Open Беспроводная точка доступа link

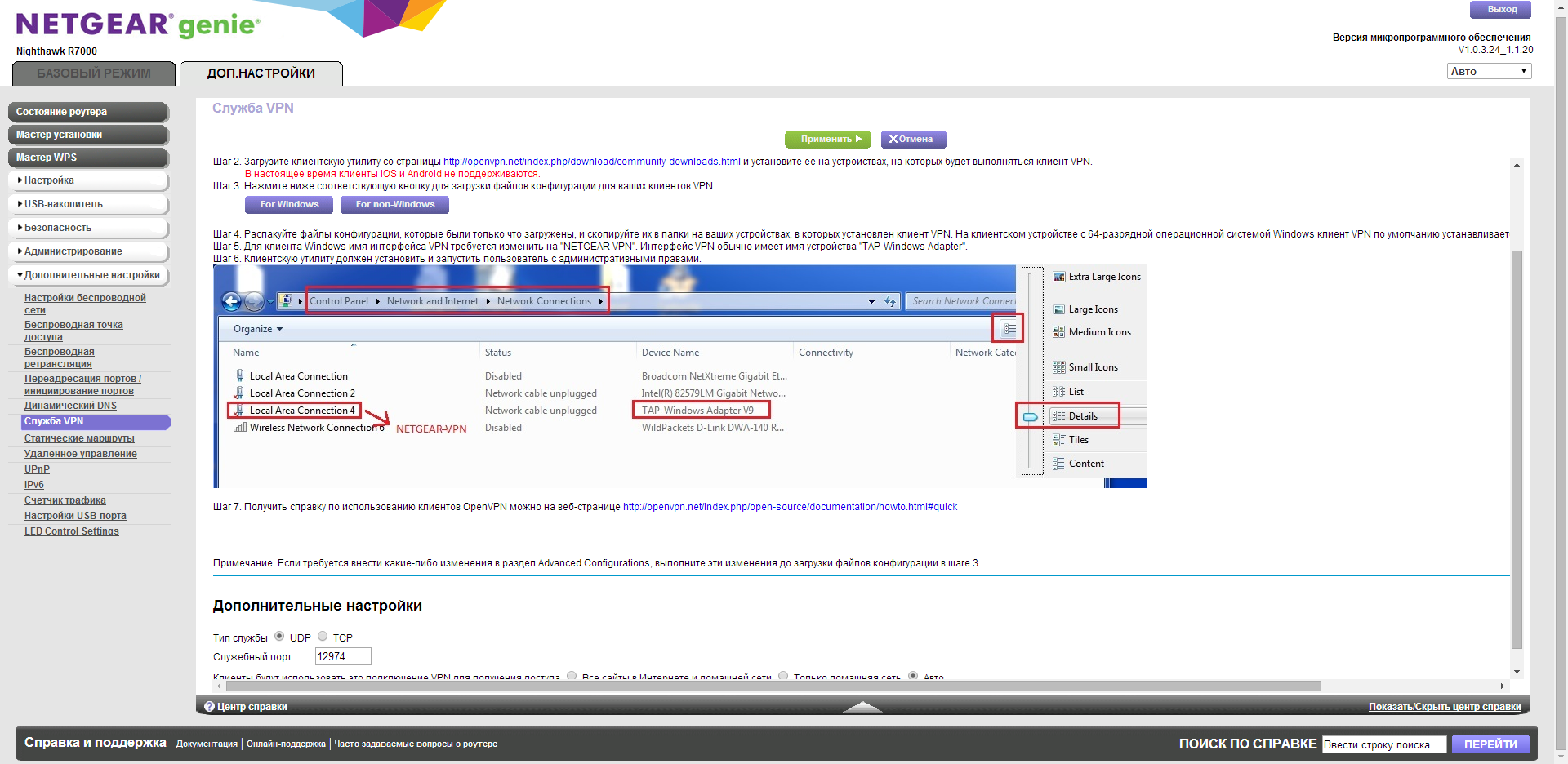(73, 331)
